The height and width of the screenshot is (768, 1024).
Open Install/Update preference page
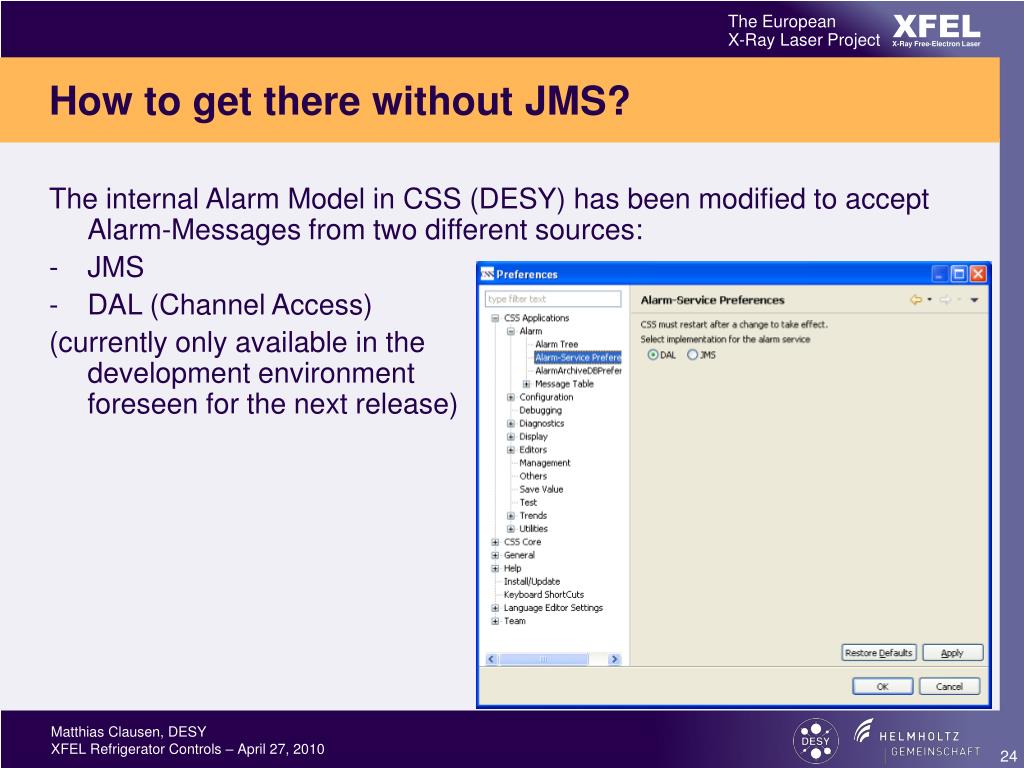click(x=532, y=581)
